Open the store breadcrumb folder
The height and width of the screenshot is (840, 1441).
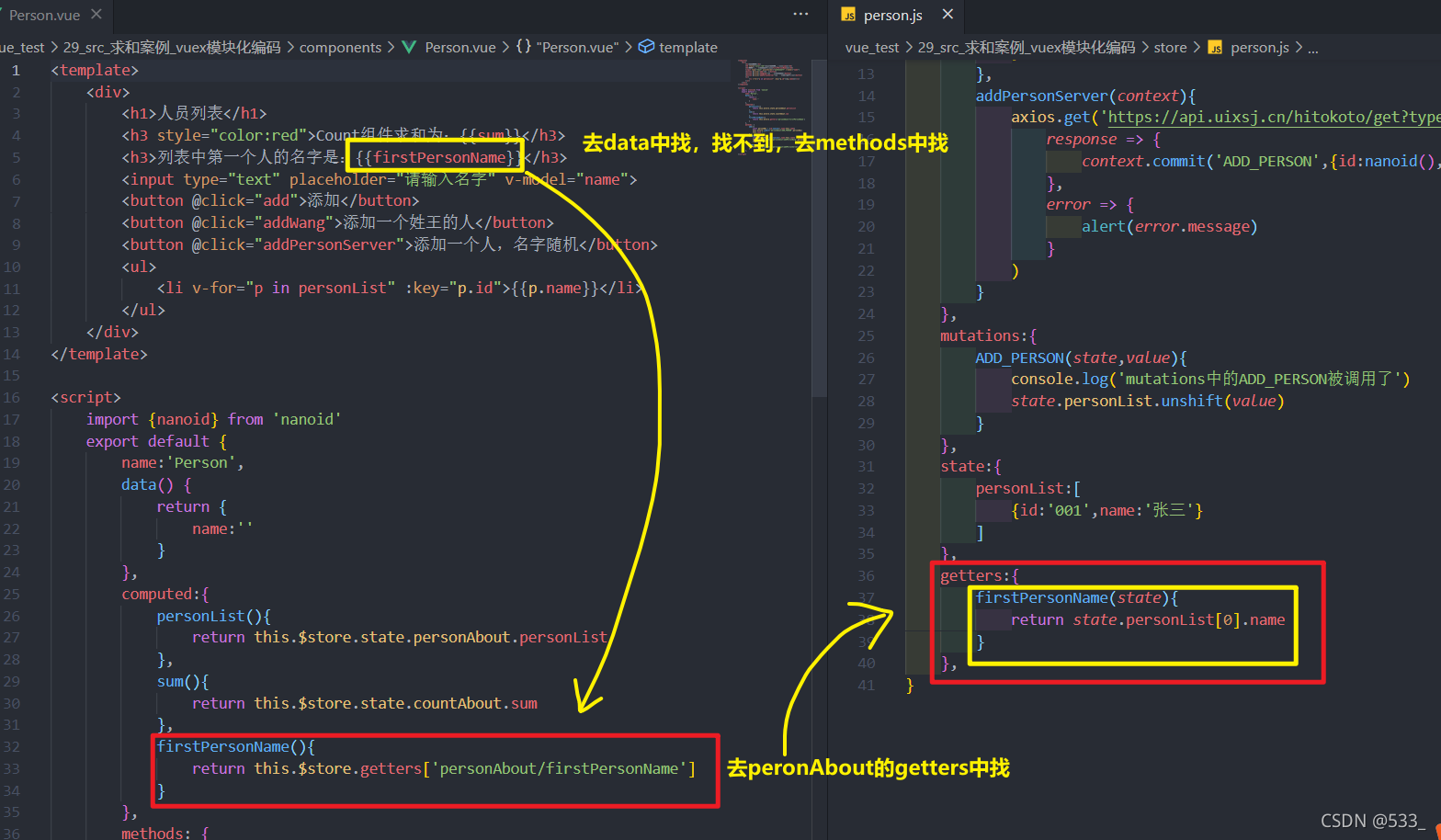coord(1170,47)
